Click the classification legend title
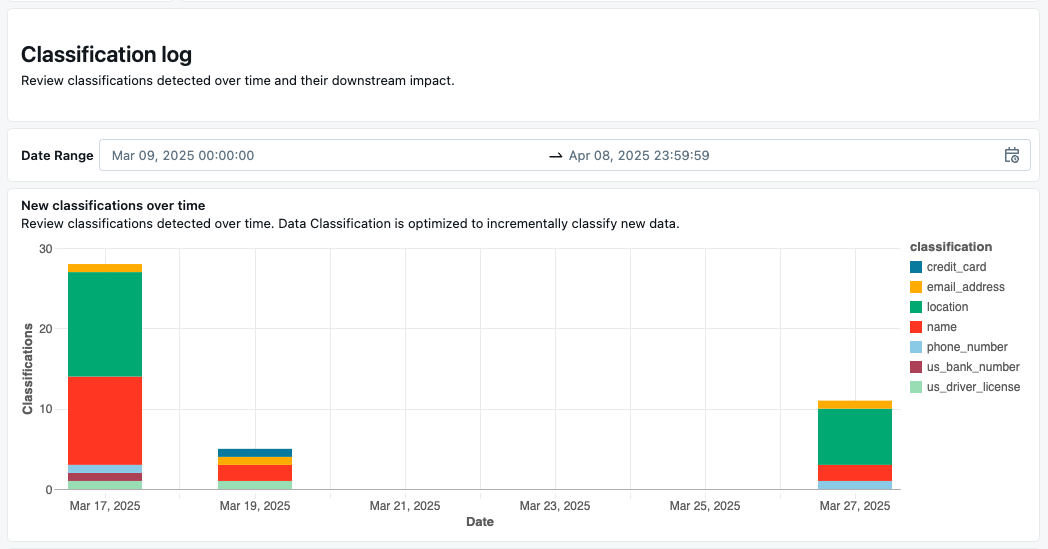Viewport: 1048px width, 549px height. pos(951,247)
